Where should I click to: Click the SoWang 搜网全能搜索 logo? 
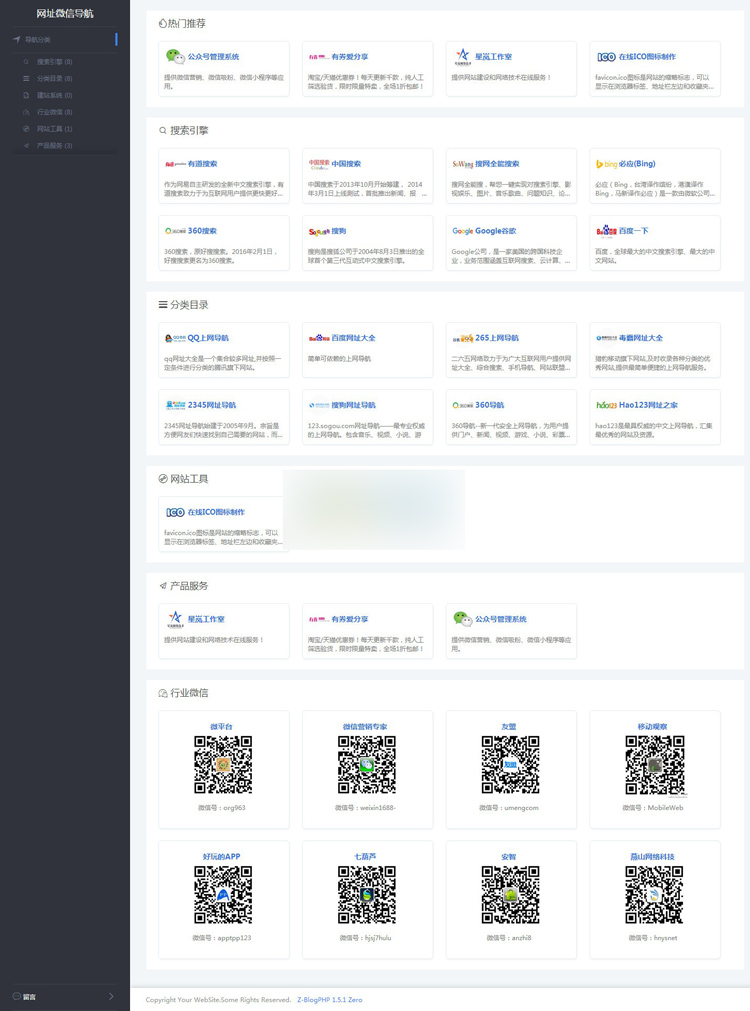(462, 164)
